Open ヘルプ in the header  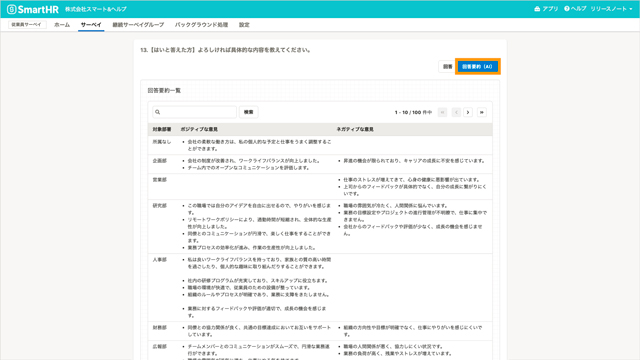pos(575,9)
